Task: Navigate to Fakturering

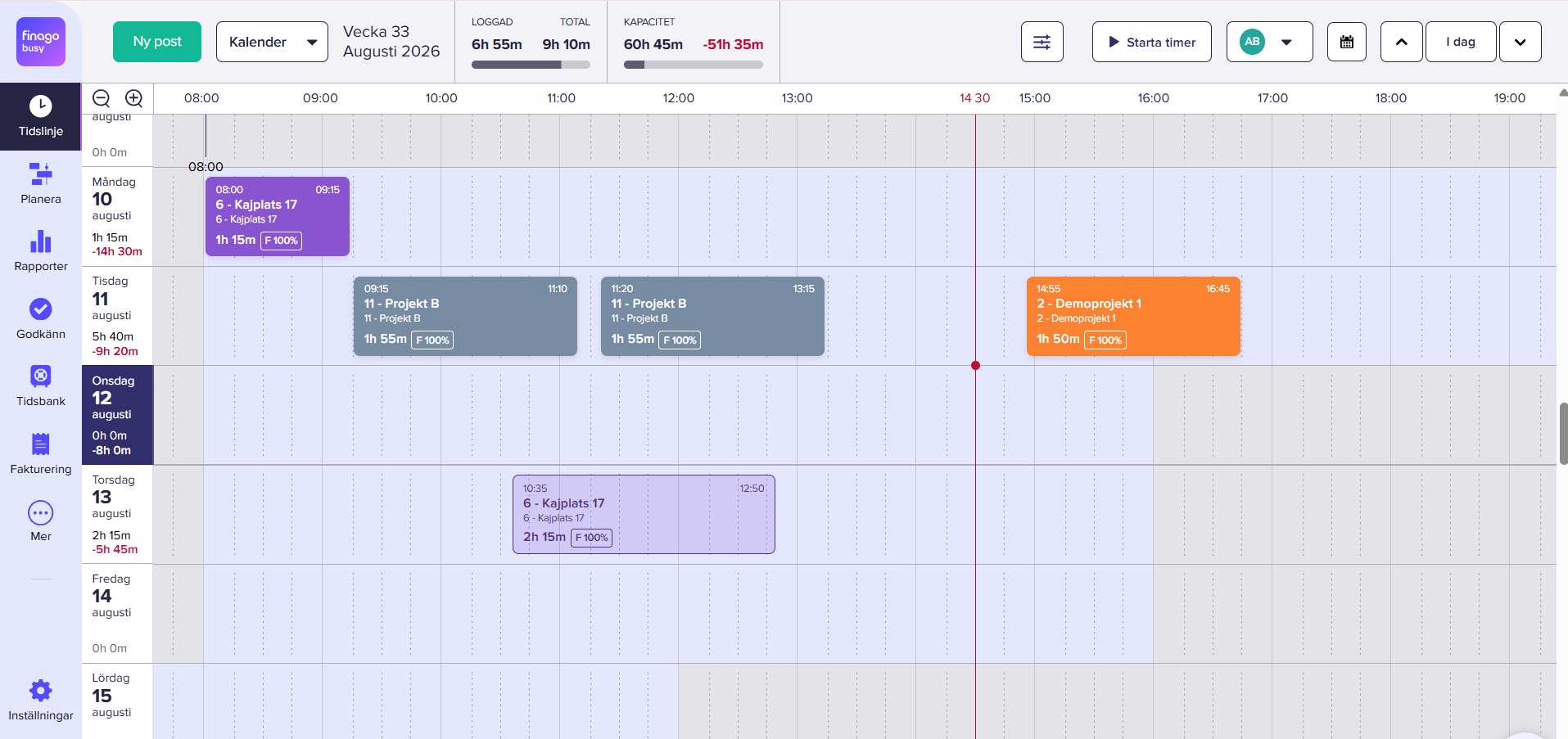Action: (41, 453)
